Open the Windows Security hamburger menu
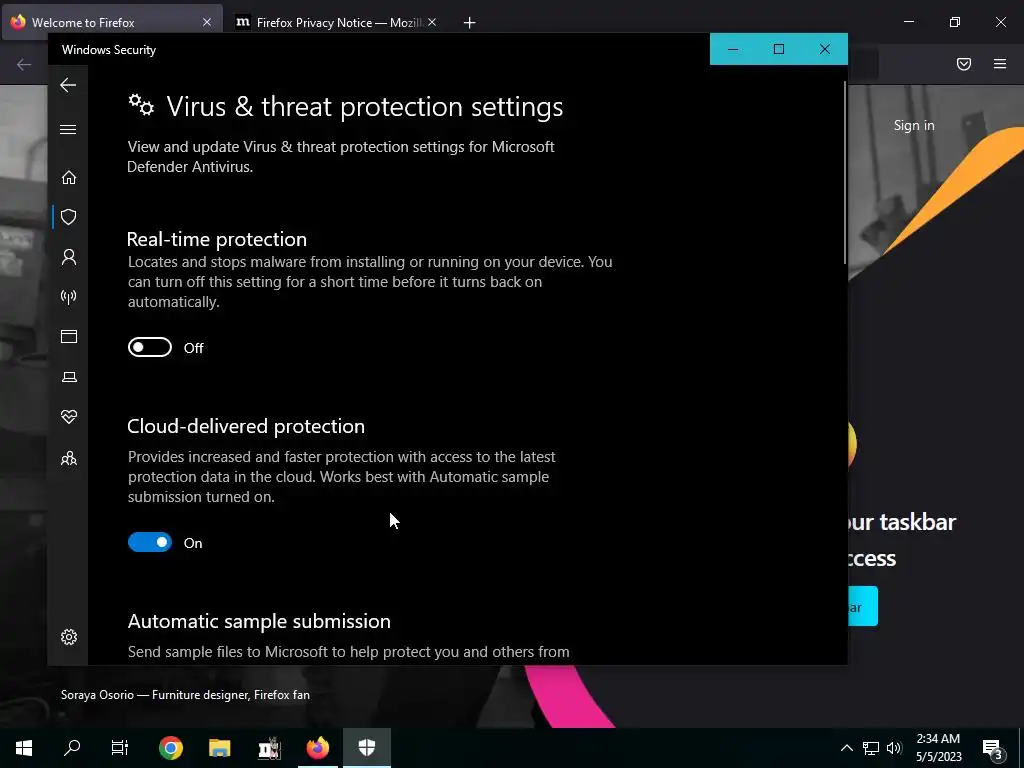The width and height of the screenshot is (1024, 768). [x=68, y=129]
